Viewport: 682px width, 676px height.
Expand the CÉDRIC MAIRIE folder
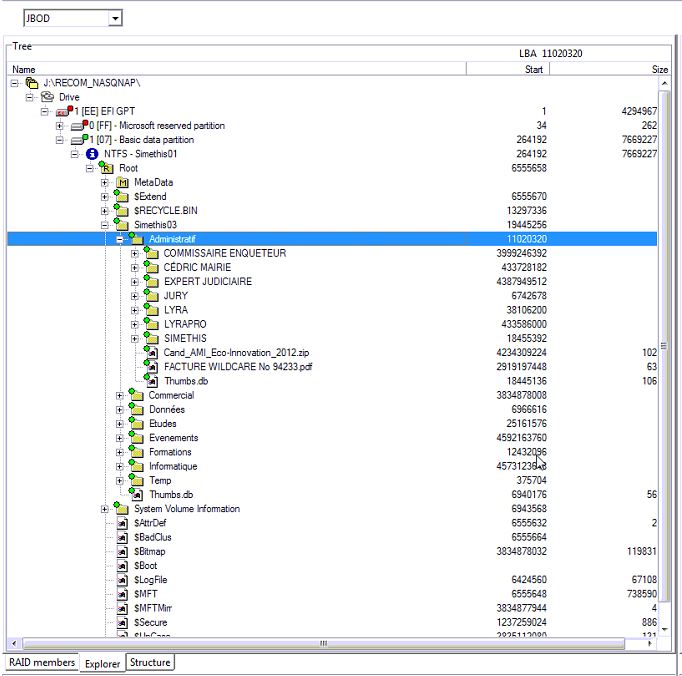coord(134,268)
